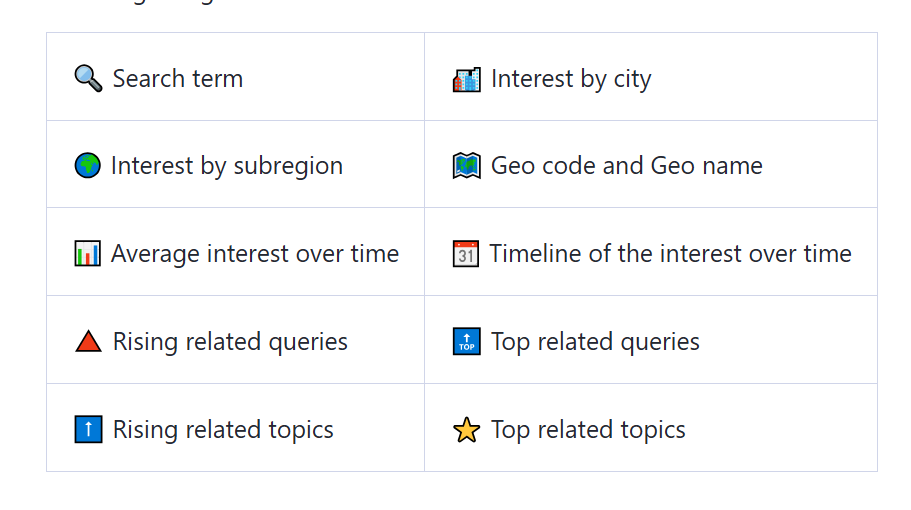Click the 'Top related queries' text
This screenshot has height=510, width=911.
tap(596, 342)
